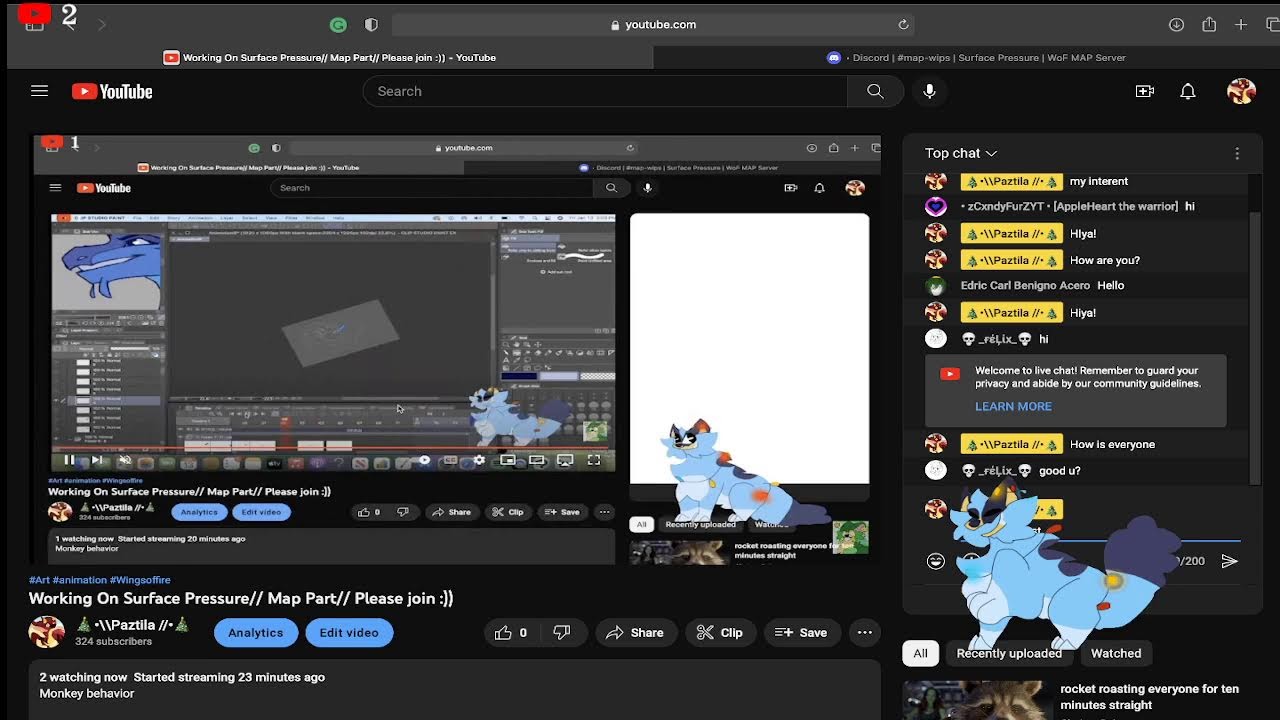Click the chat message 'How is everyone'

click(x=1112, y=444)
